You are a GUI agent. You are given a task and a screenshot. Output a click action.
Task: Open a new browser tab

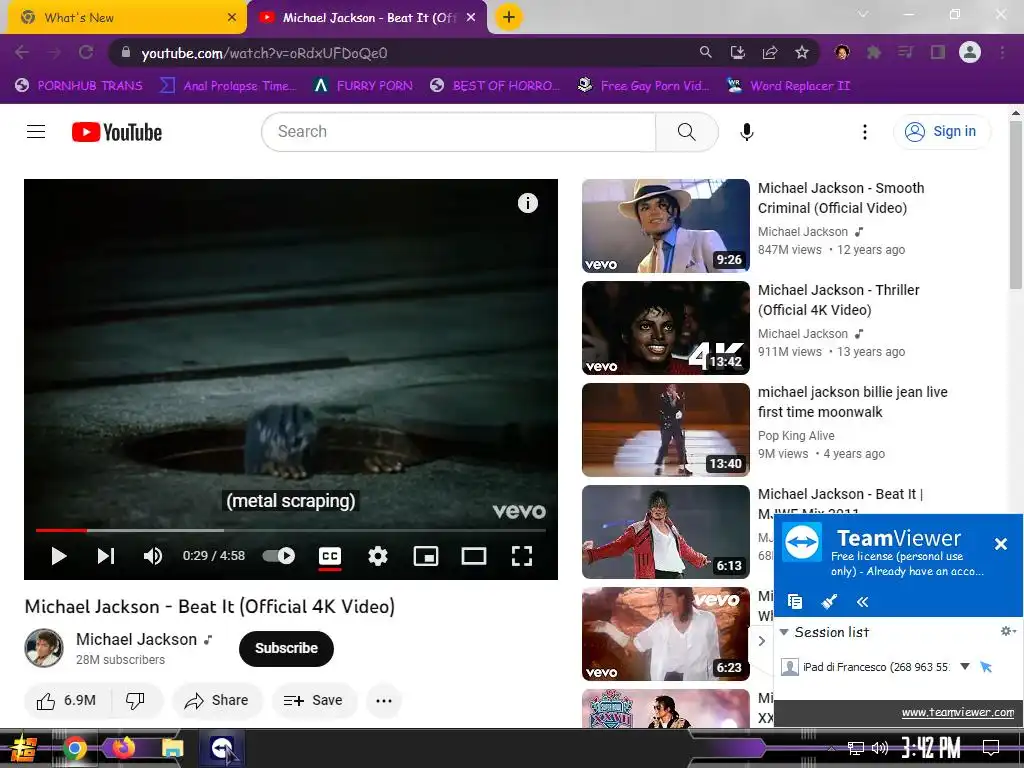(509, 17)
